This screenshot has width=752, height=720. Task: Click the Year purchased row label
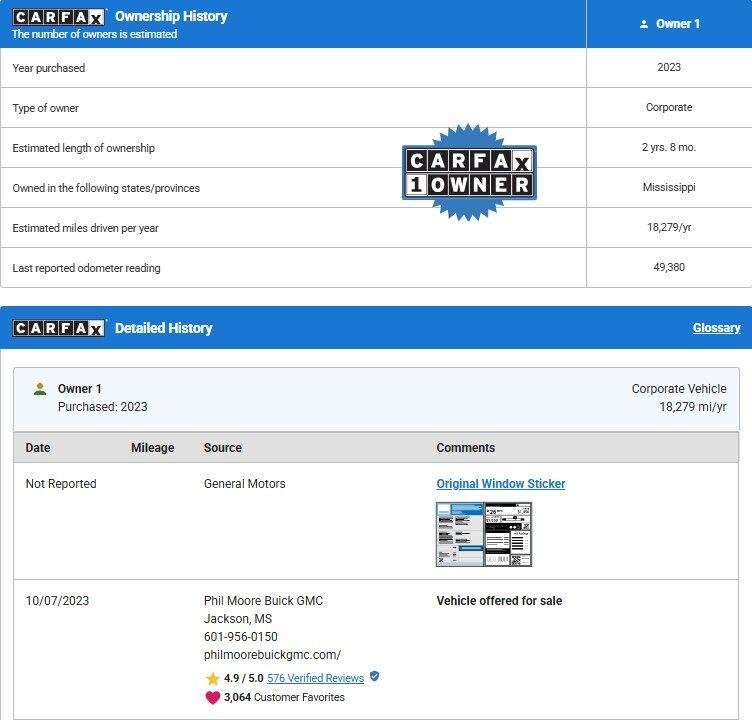tap(49, 68)
